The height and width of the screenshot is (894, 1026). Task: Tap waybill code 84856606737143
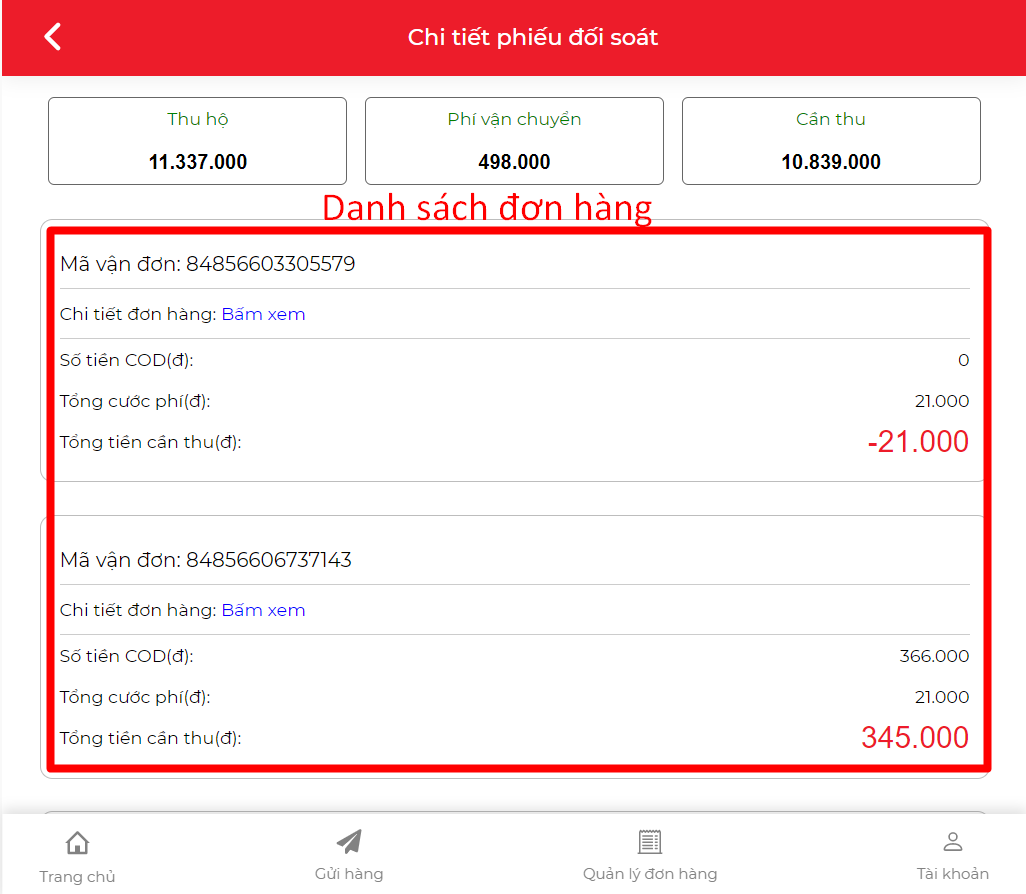click(269, 560)
